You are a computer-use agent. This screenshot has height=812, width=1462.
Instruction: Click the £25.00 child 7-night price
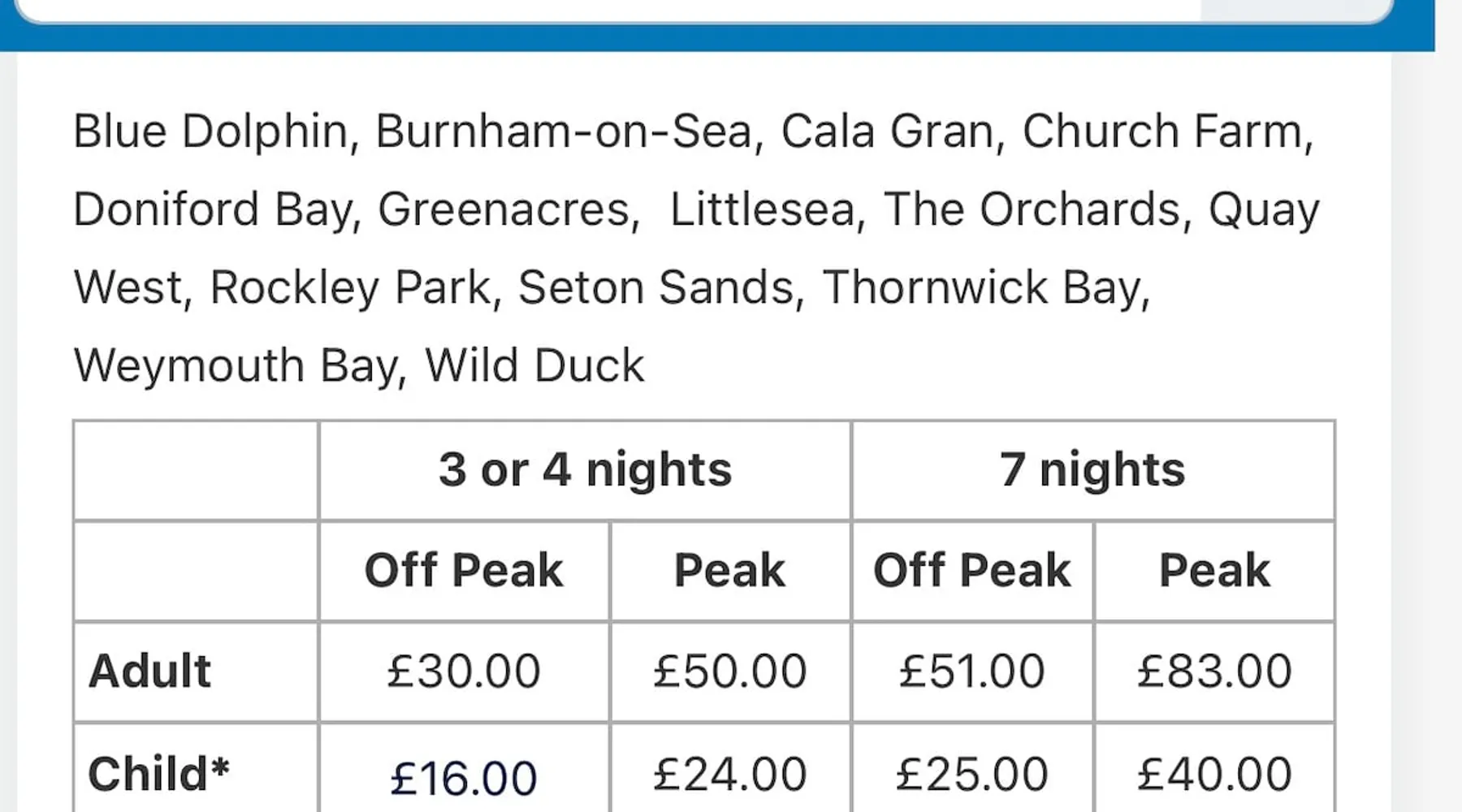click(971, 774)
